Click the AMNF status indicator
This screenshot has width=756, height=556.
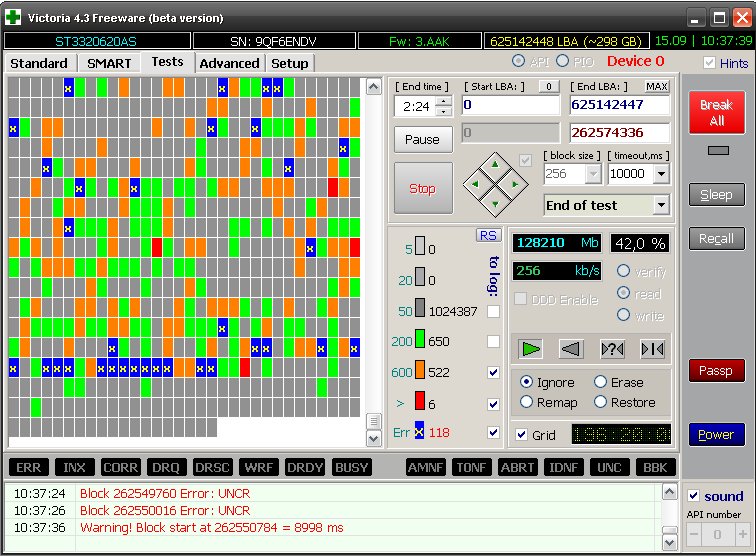(x=425, y=467)
